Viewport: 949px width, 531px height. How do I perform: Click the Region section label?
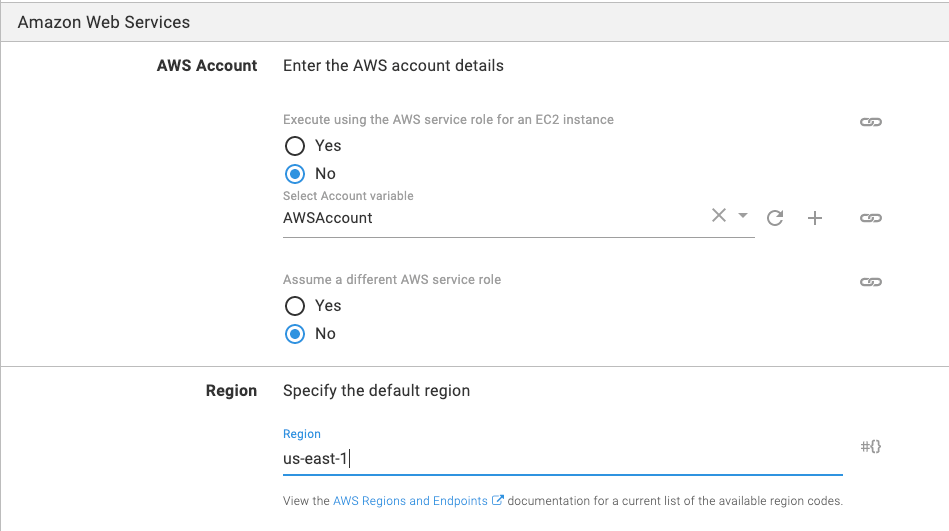tap(231, 391)
